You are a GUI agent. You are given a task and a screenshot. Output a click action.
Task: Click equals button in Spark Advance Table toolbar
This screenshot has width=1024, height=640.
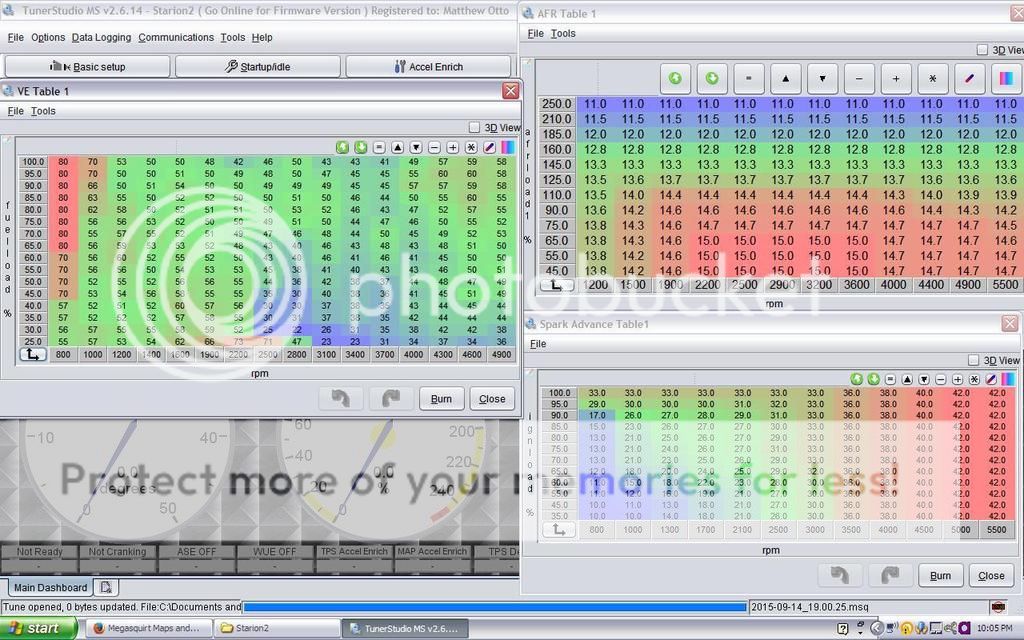coord(890,379)
